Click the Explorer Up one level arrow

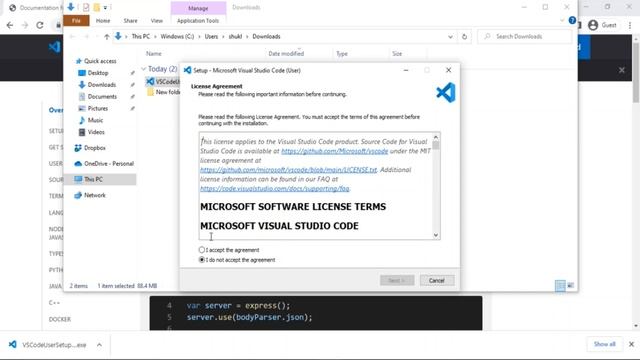tap(107, 37)
